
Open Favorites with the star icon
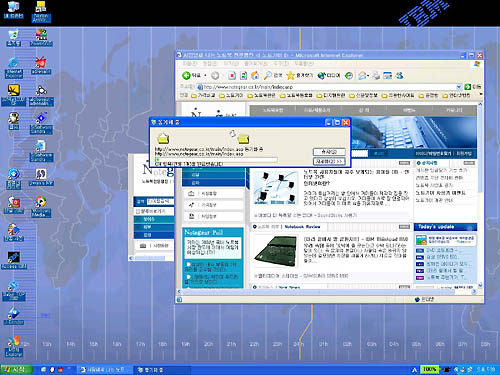(291, 76)
